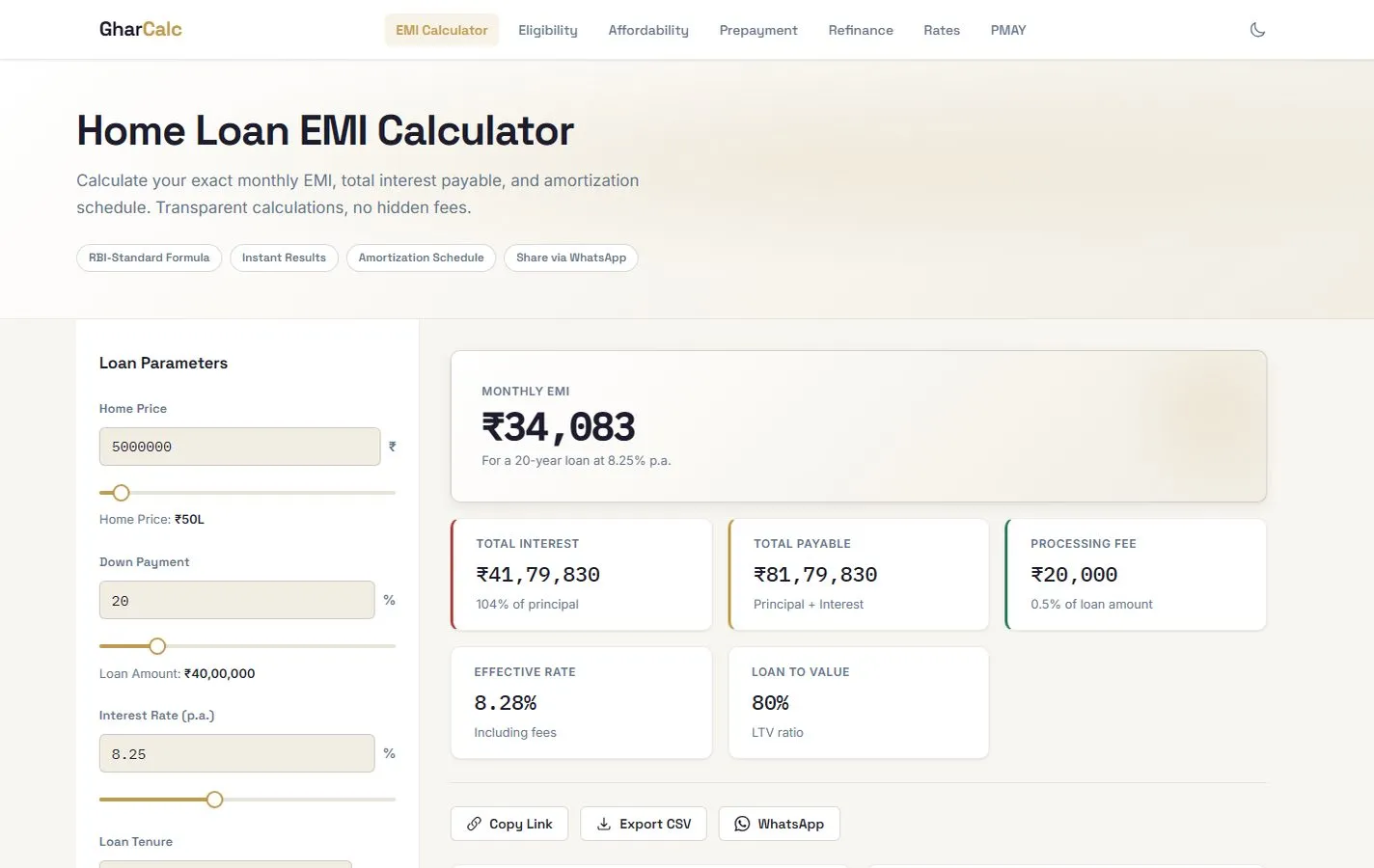
Task: Click the Amortization Schedule pill
Action: point(421,258)
